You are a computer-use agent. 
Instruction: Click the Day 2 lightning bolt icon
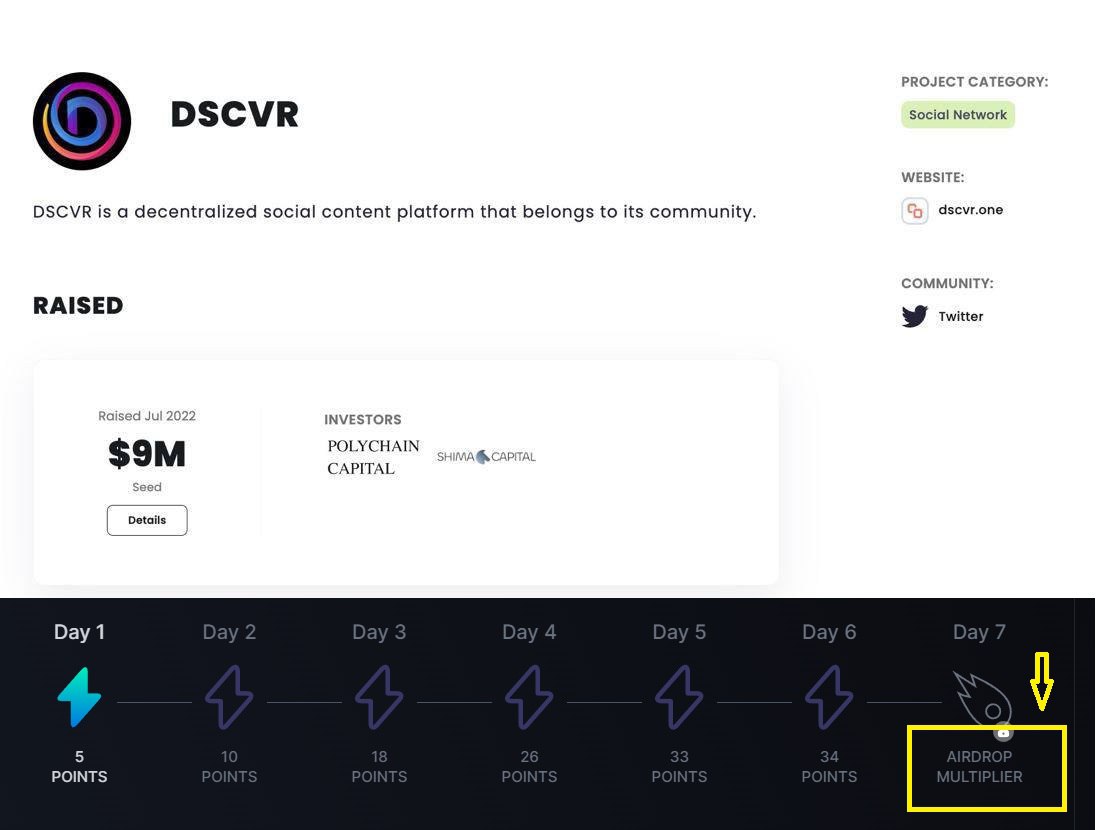[229, 697]
